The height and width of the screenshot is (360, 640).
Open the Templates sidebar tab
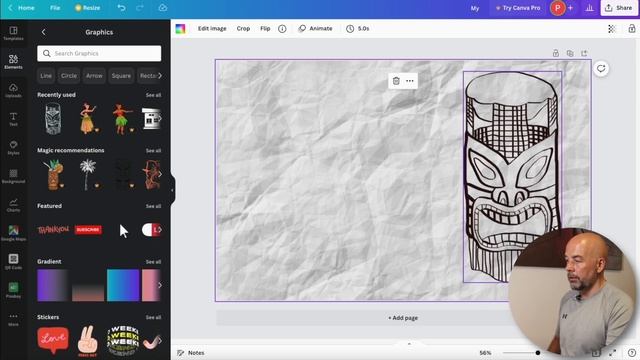[x=13, y=33]
